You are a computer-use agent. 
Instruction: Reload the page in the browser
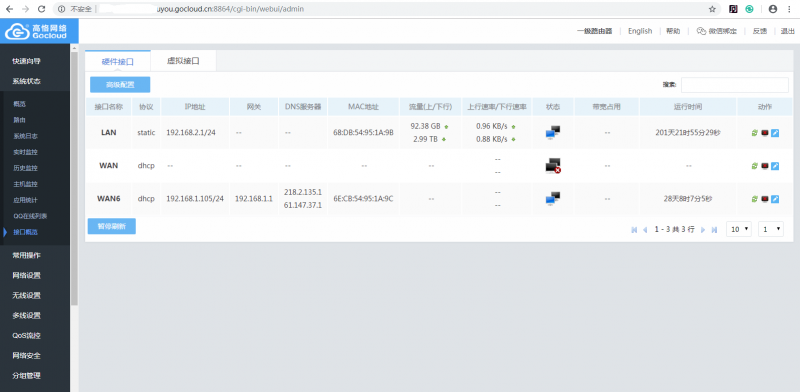42,9
